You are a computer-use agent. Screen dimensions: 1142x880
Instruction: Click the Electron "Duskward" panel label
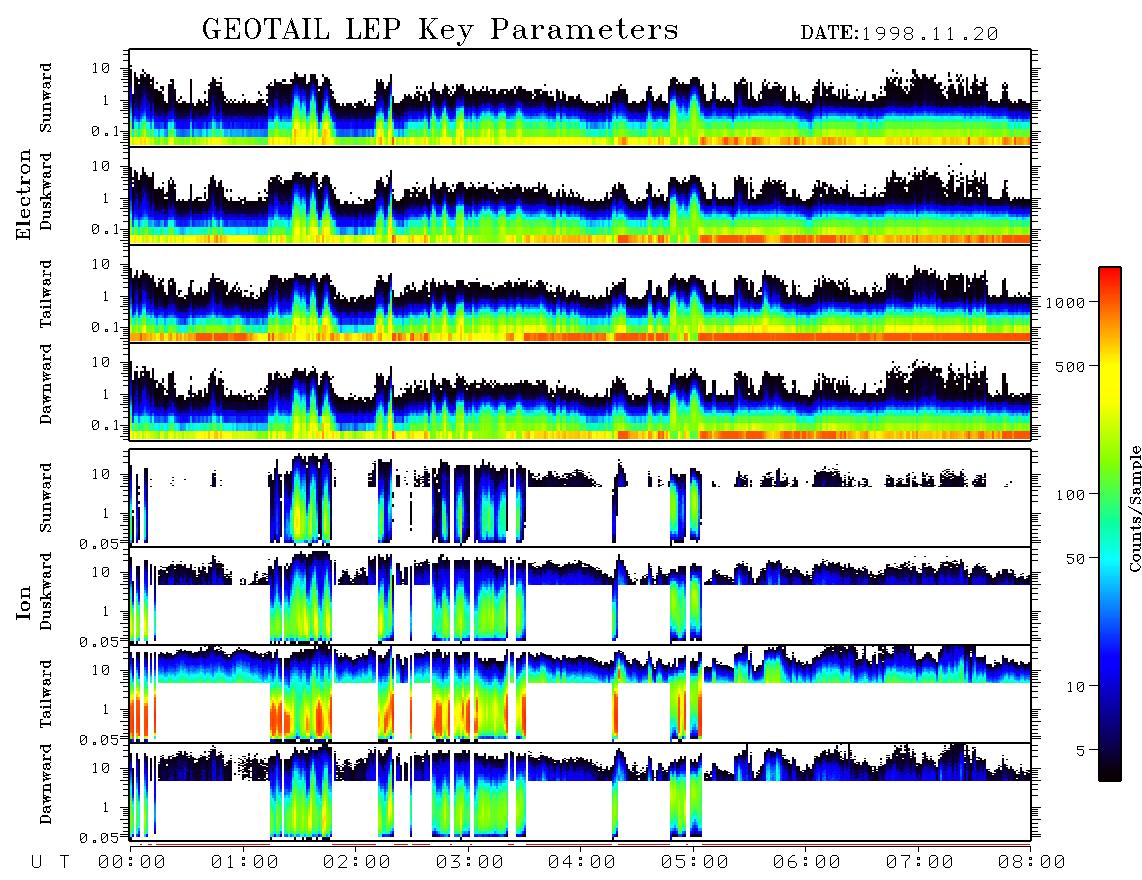(x=46, y=191)
